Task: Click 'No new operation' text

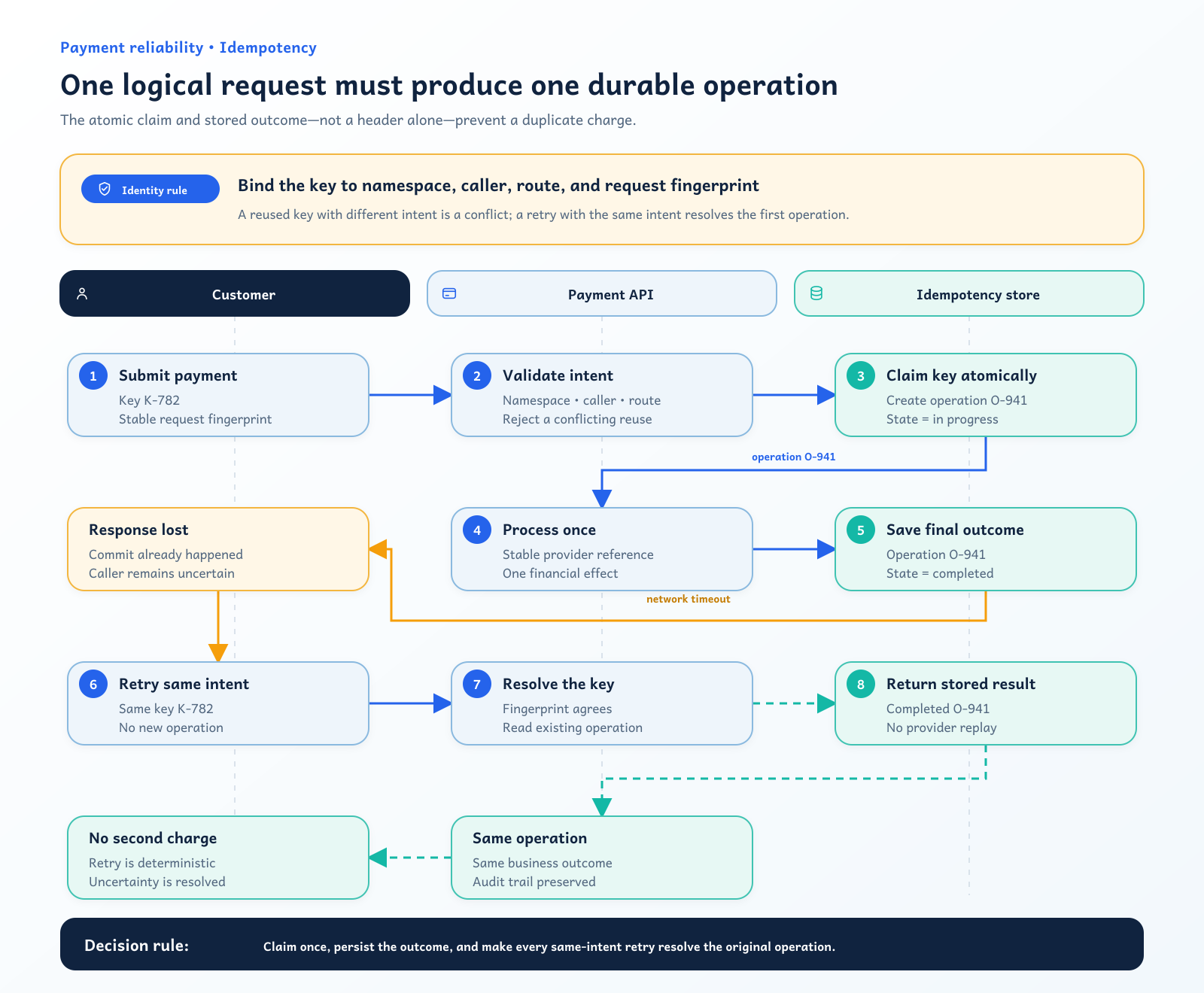Action: (x=171, y=727)
